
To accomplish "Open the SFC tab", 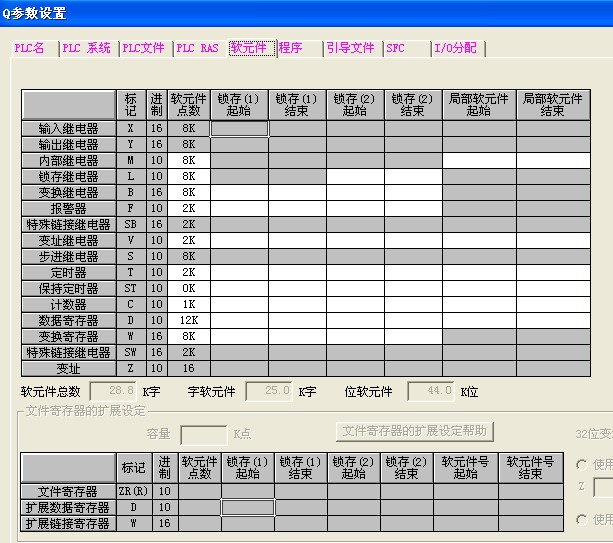I will [396, 48].
